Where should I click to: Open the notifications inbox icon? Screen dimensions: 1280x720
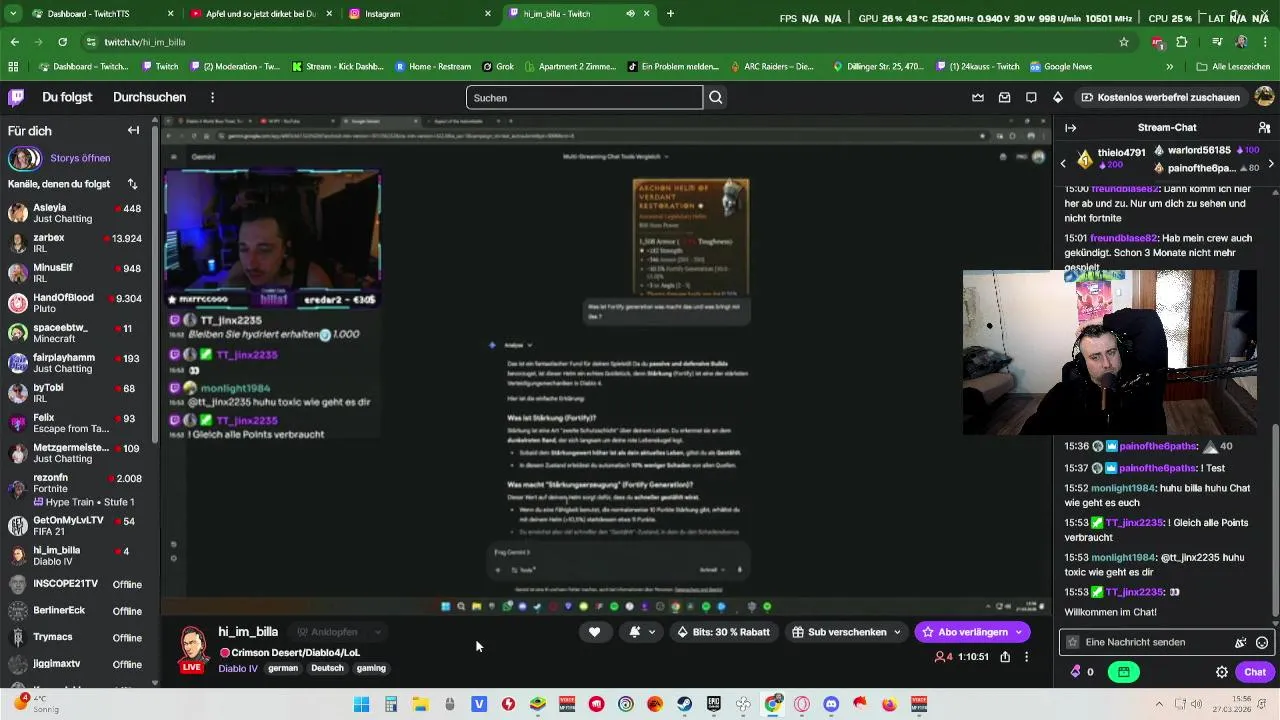point(1005,97)
